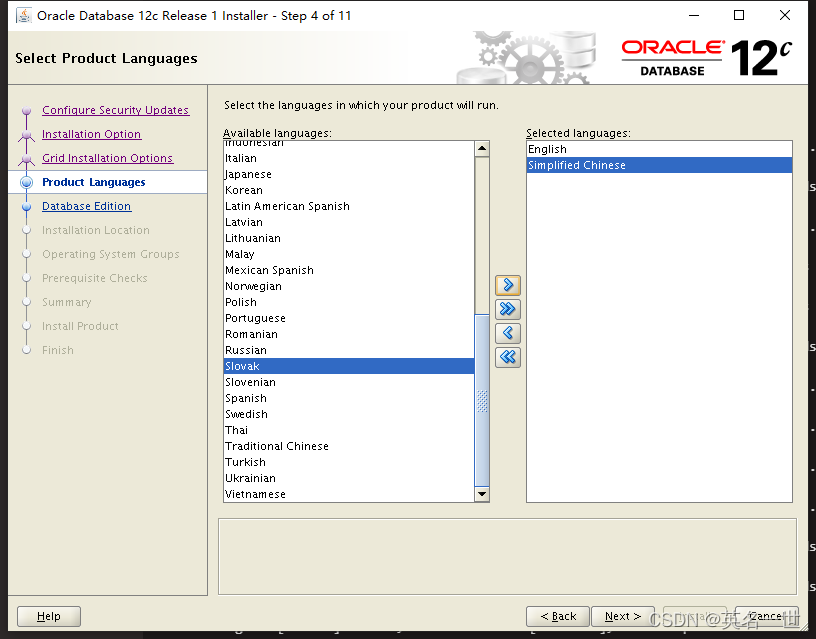The width and height of the screenshot is (816, 639).
Task: Open the Configure Security Updates step
Action: pos(116,110)
